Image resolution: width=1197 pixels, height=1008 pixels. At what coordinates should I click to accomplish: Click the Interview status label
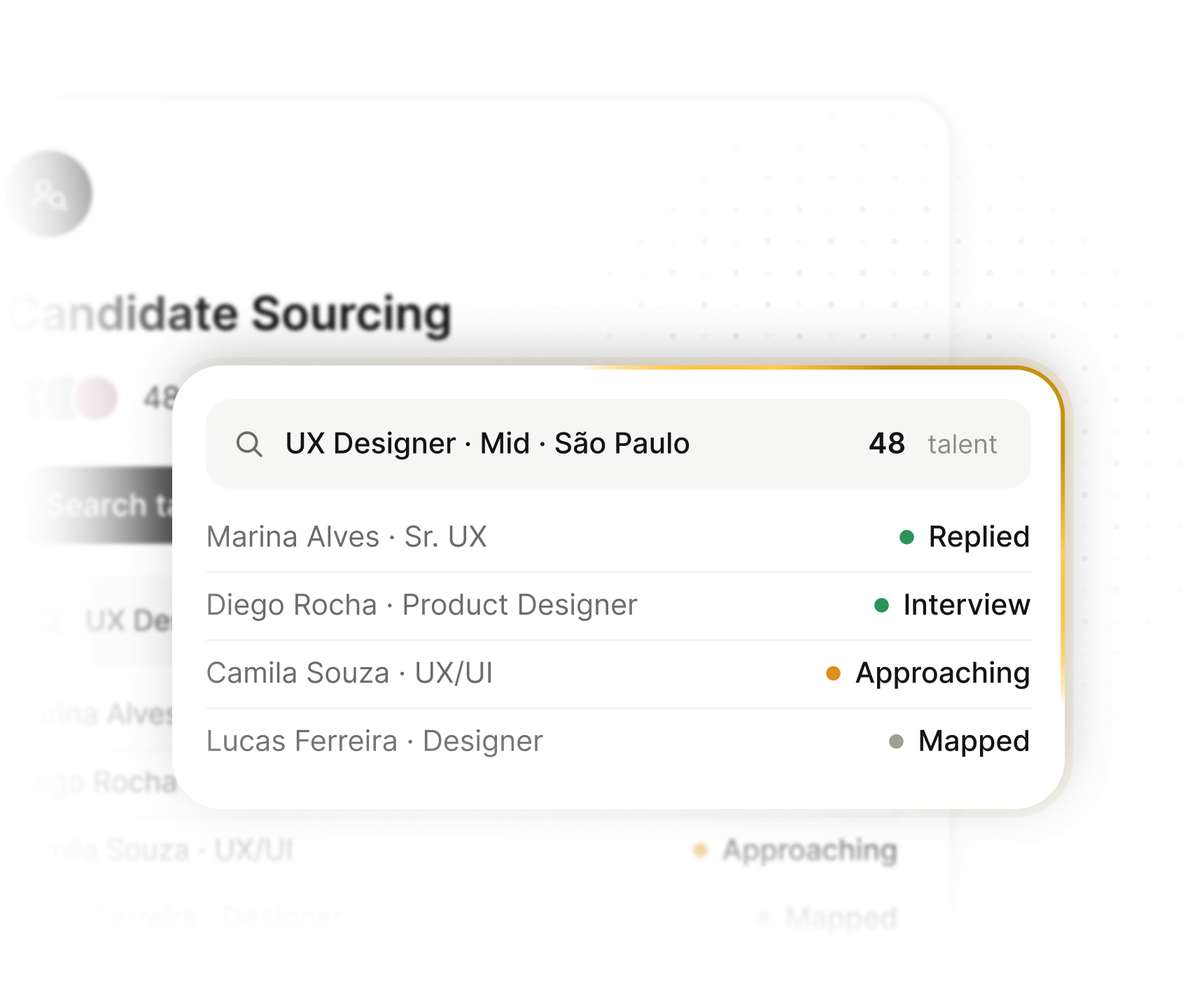[967, 605]
